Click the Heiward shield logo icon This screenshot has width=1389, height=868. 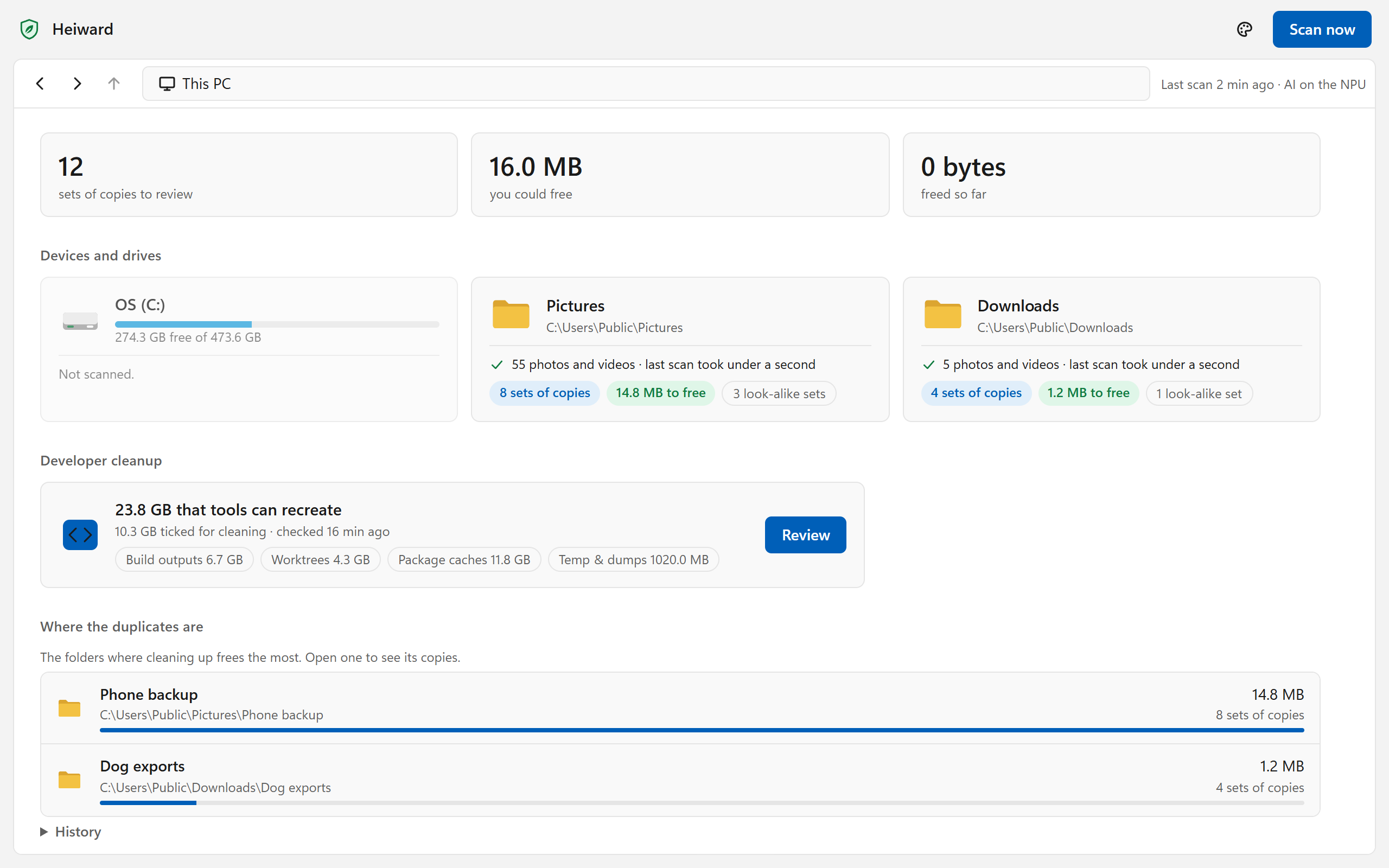(29, 29)
